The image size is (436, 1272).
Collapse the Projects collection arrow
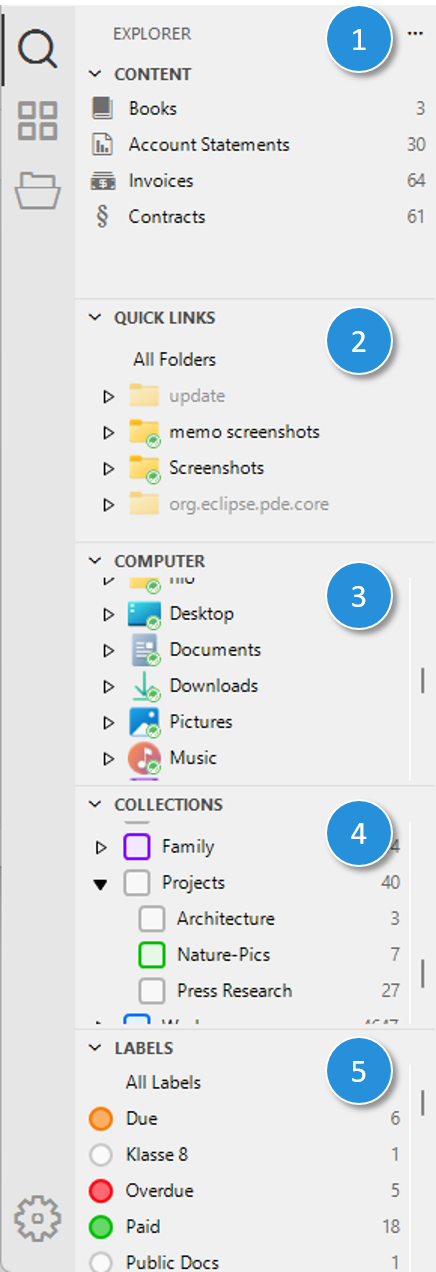(x=101, y=883)
